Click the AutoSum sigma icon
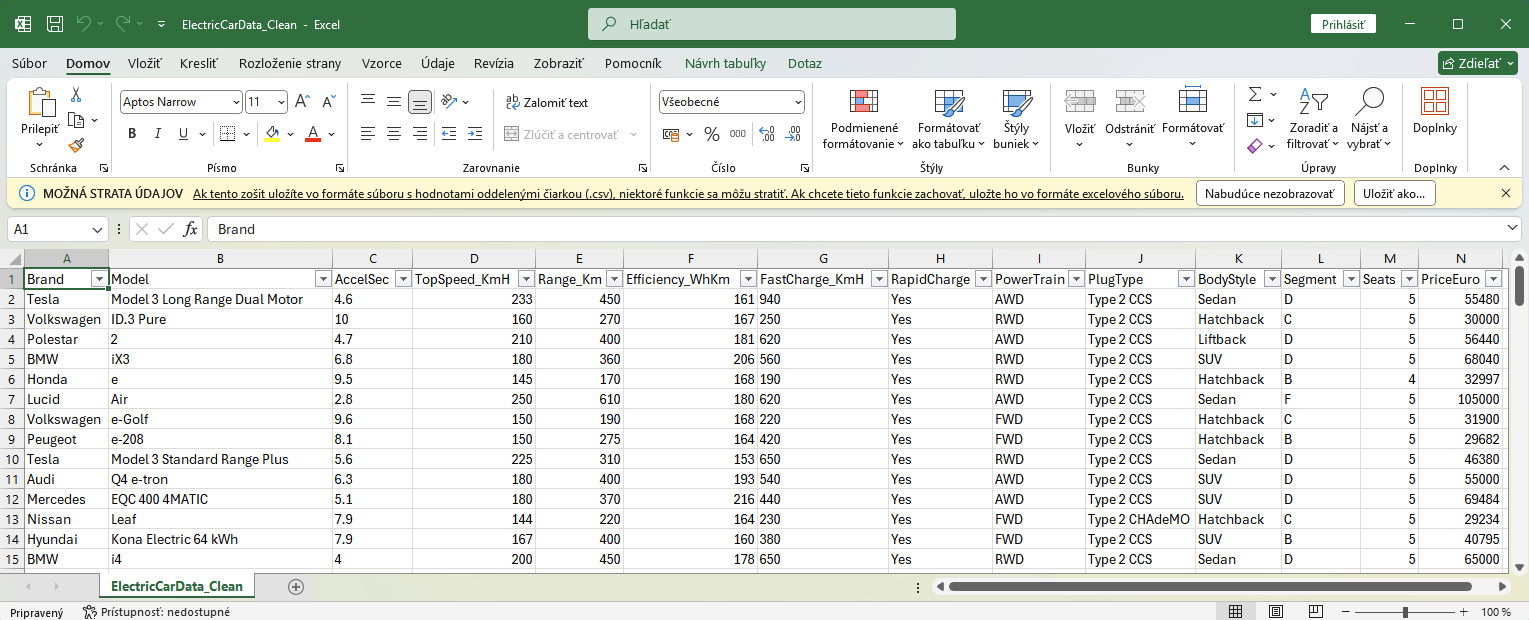 tap(1255, 95)
